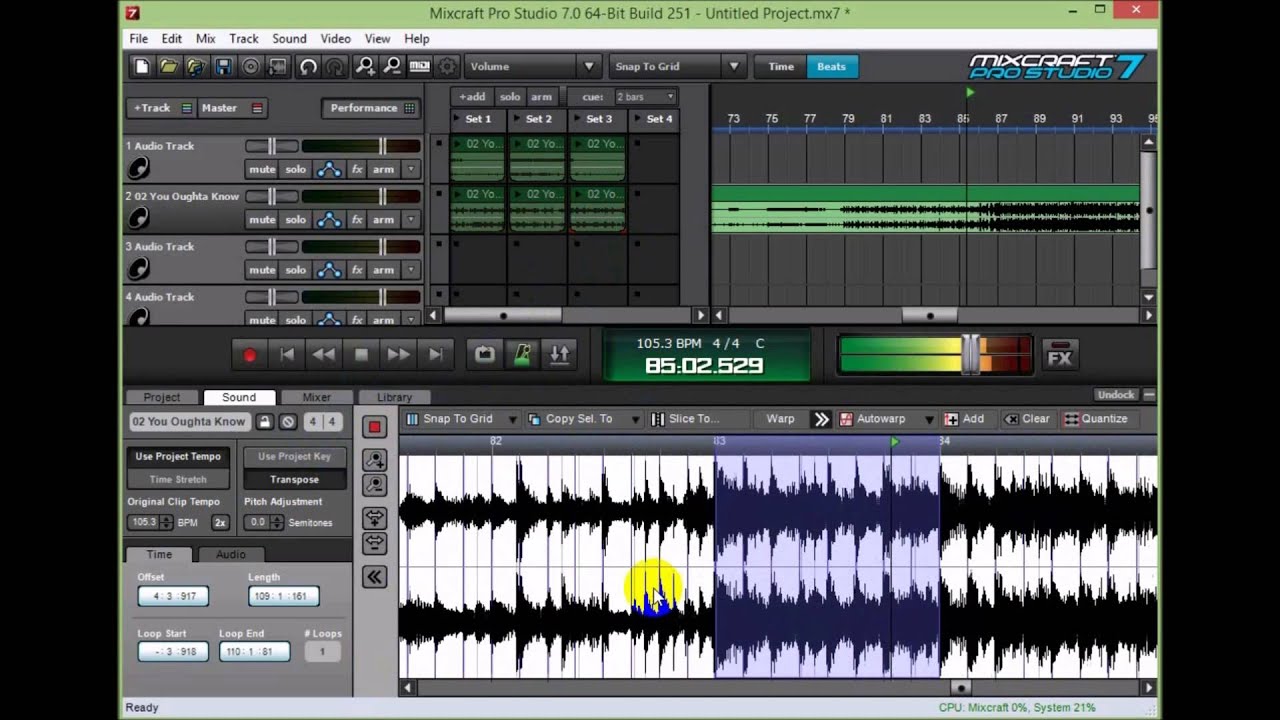Open the master FX button
Image resolution: width=1280 pixels, height=720 pixels.
(x=1059, y=356)
